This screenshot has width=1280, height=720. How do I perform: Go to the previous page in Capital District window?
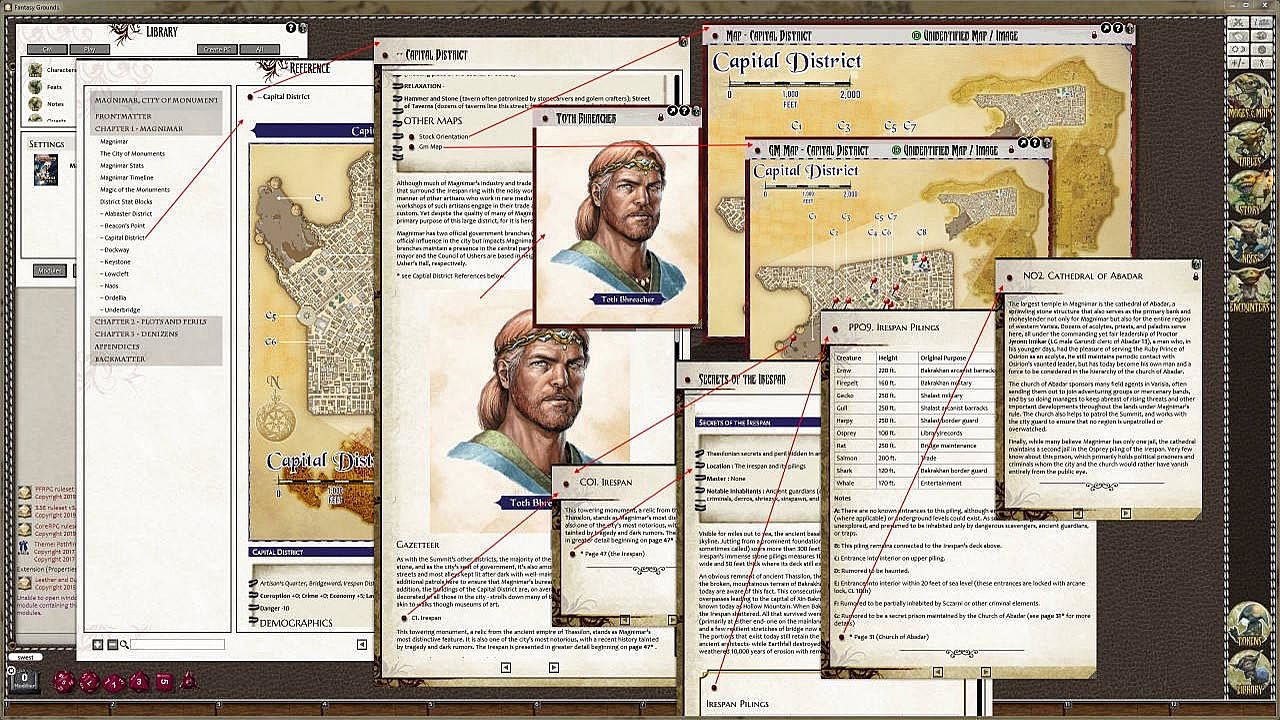[x=506, y=667]
